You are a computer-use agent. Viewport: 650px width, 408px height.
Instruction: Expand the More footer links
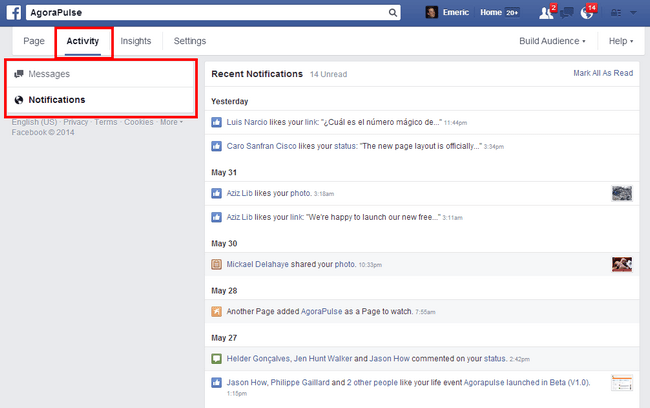[x=171, y=122]
